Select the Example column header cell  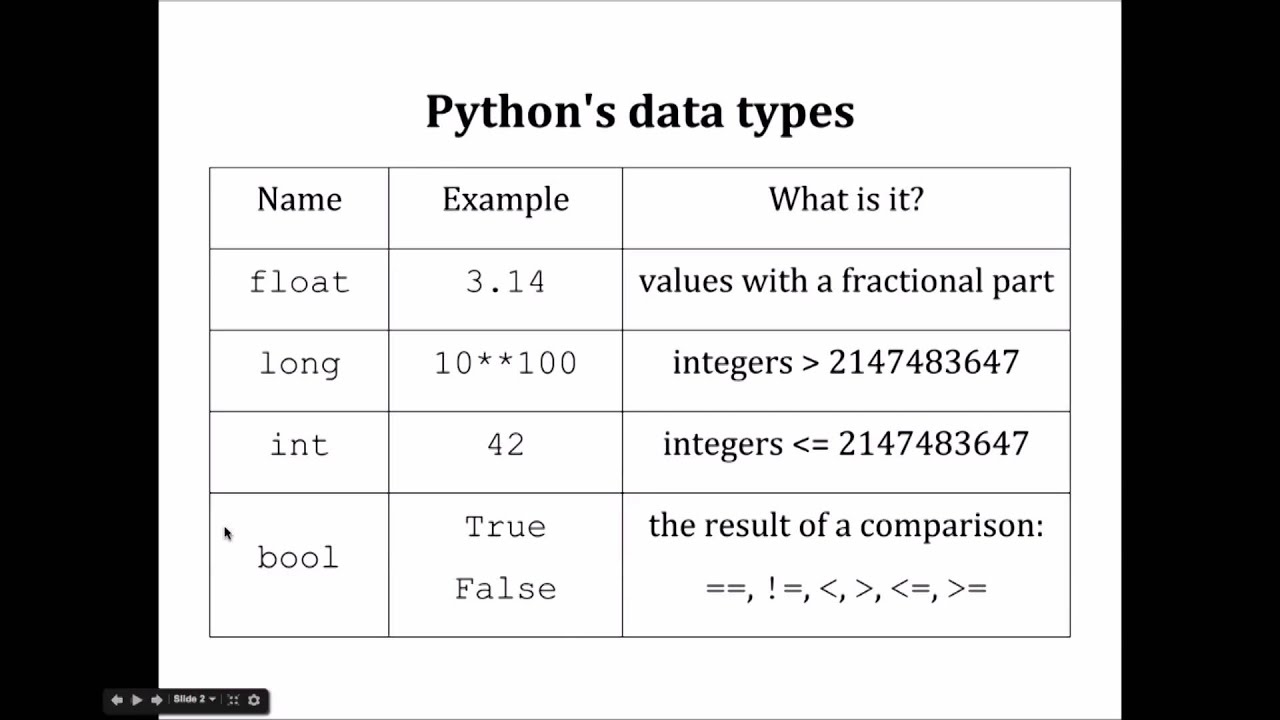click(x=505, y=208)
